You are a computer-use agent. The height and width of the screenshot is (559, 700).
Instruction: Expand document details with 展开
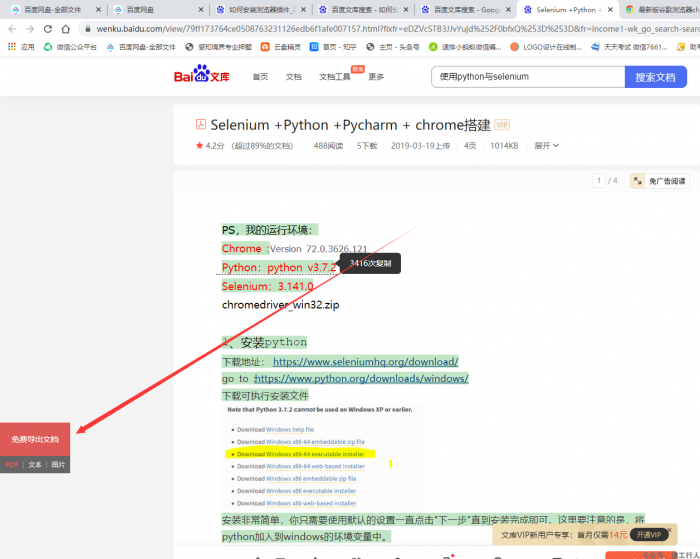point(546,146)
